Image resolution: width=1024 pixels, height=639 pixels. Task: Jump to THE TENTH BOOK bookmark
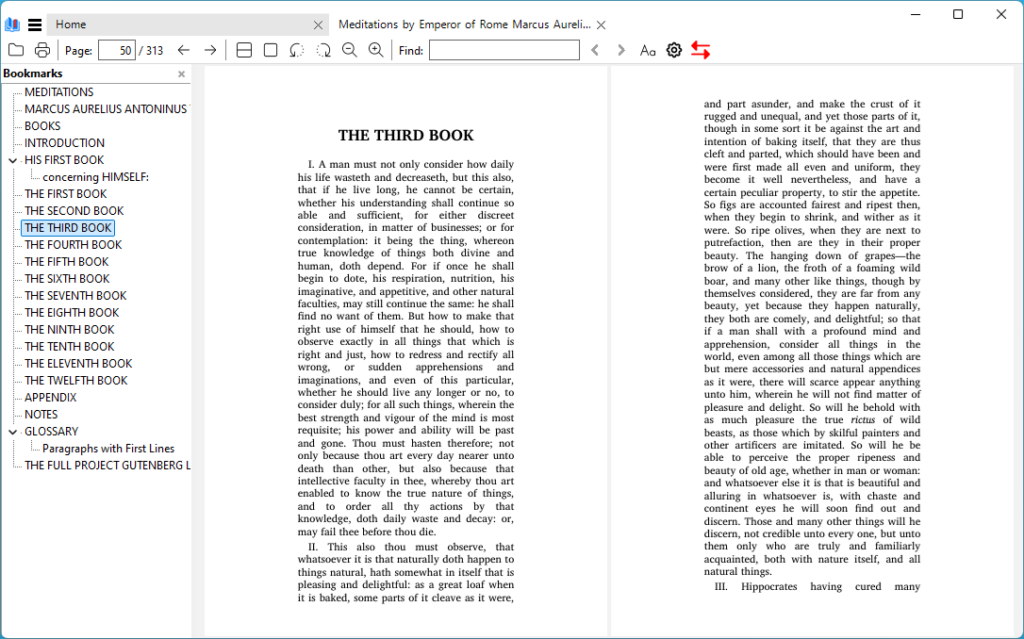click(69, 347)
